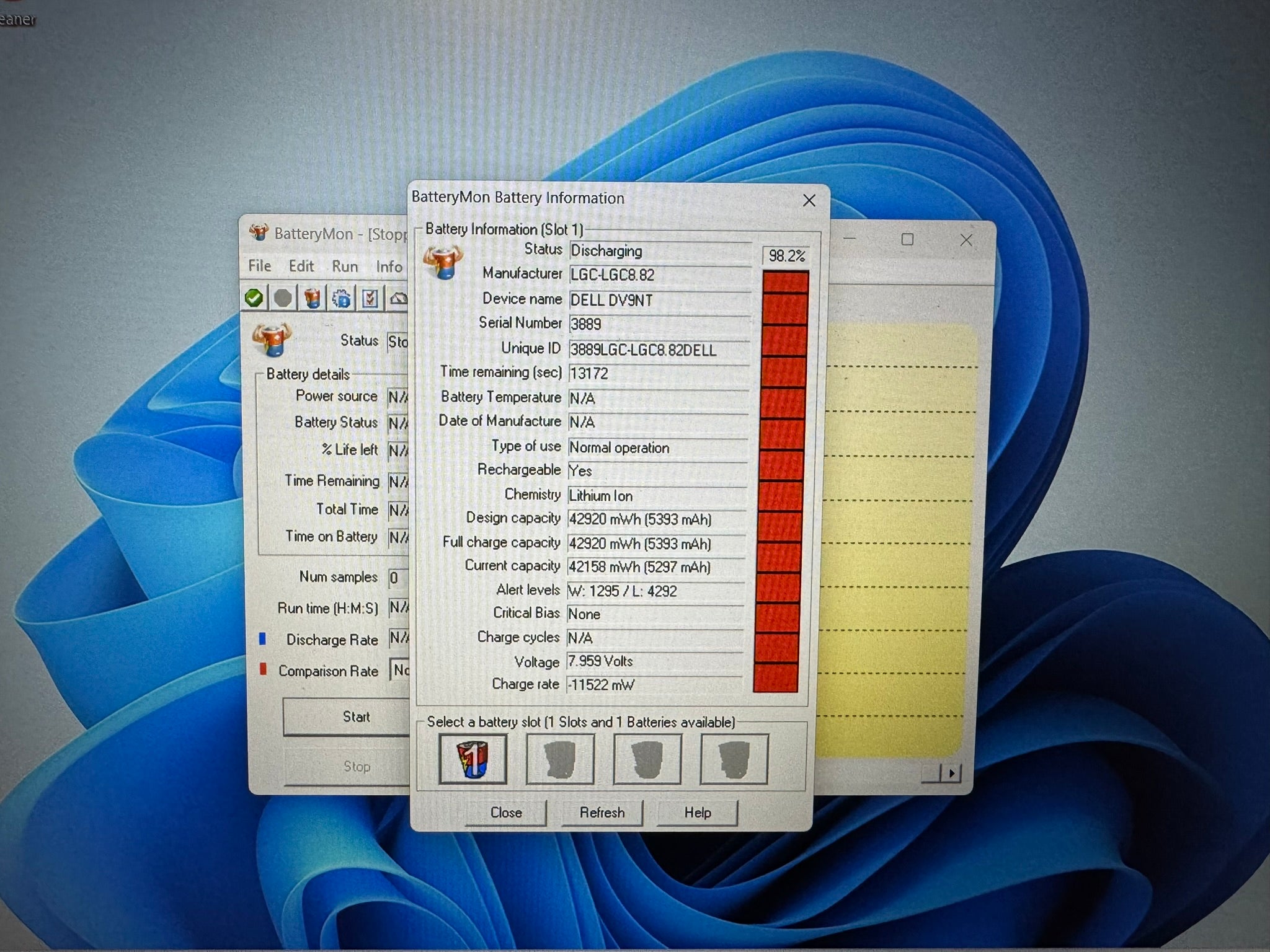This screenshot has height=952, width=1270.
Task: Open the Info menu
Action: [x=389, y=267]
